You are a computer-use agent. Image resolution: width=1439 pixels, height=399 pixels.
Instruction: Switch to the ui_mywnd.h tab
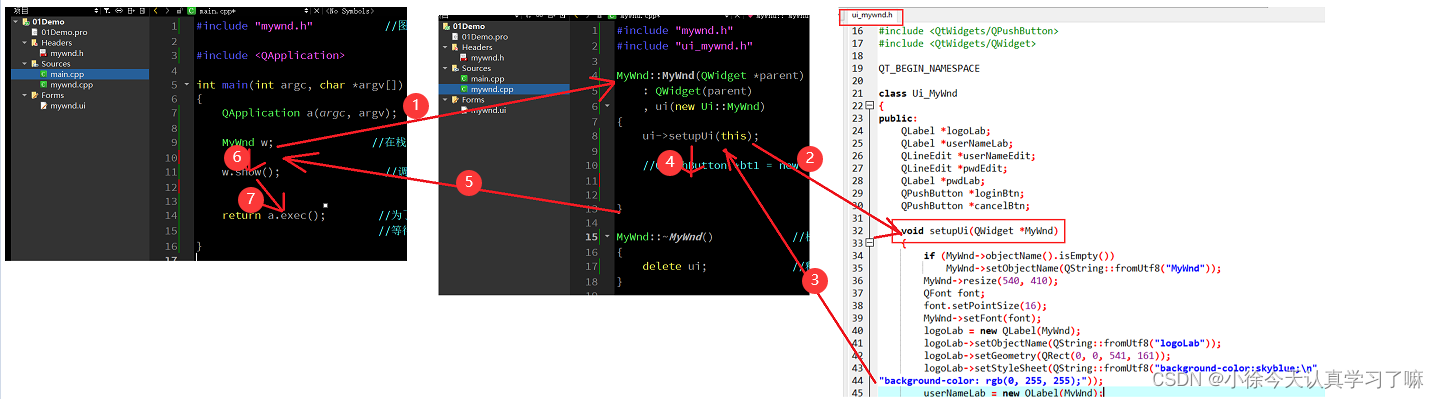(x=871, y=15)
